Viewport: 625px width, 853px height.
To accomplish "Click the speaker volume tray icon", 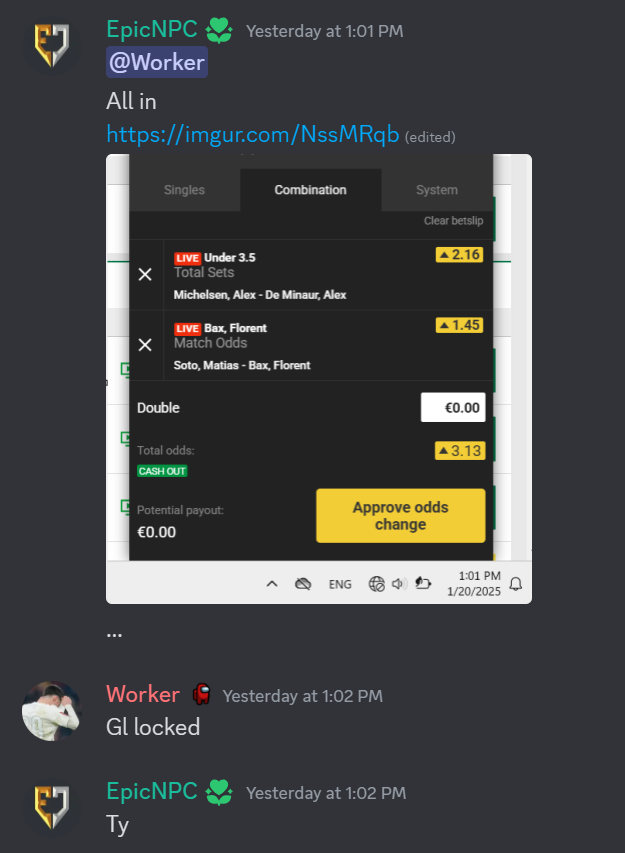I will tap(400, 584).
